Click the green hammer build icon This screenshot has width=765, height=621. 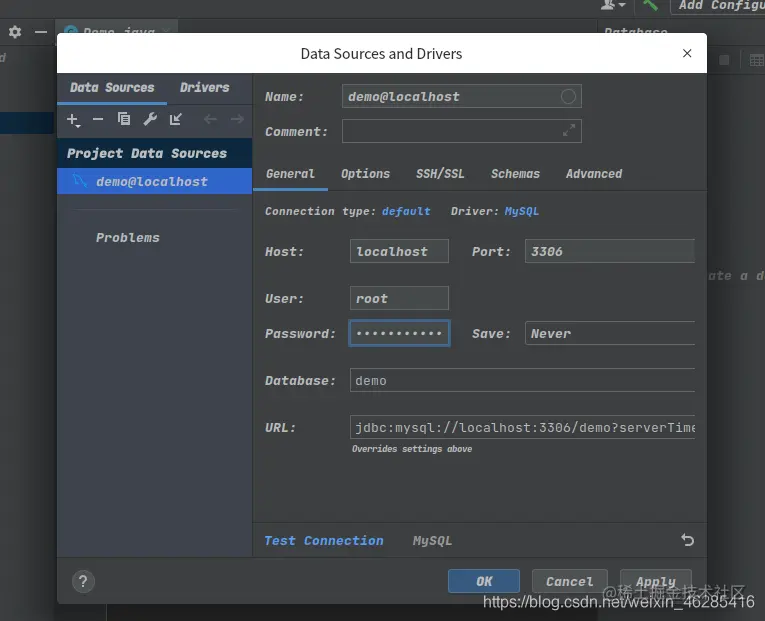pos(650,5)
